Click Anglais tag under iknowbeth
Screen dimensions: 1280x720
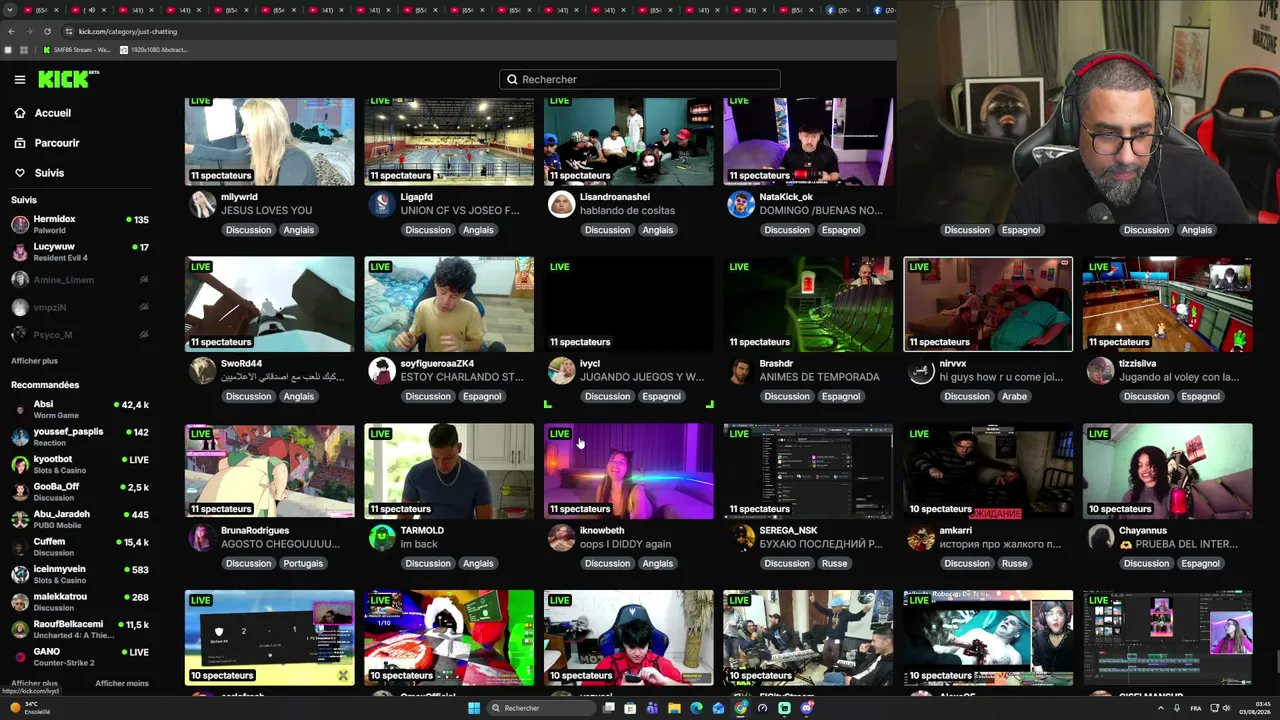[x=658, y=563]
